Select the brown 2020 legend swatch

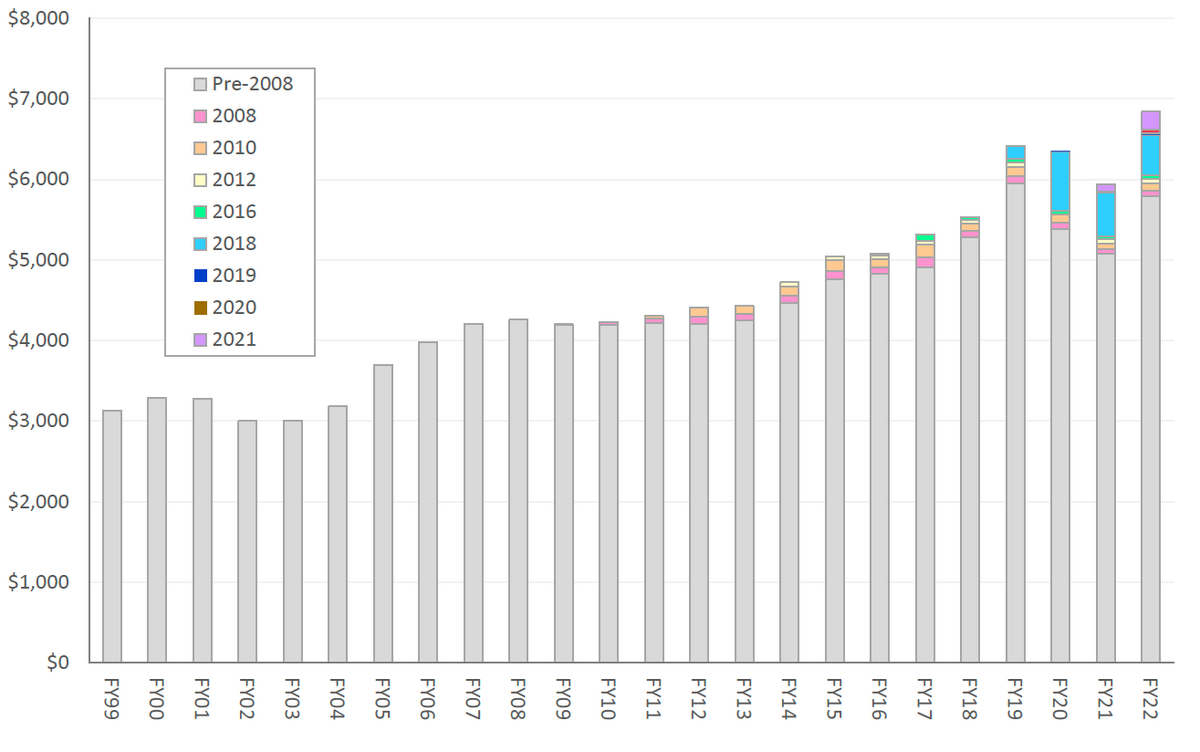coord(200,308)
